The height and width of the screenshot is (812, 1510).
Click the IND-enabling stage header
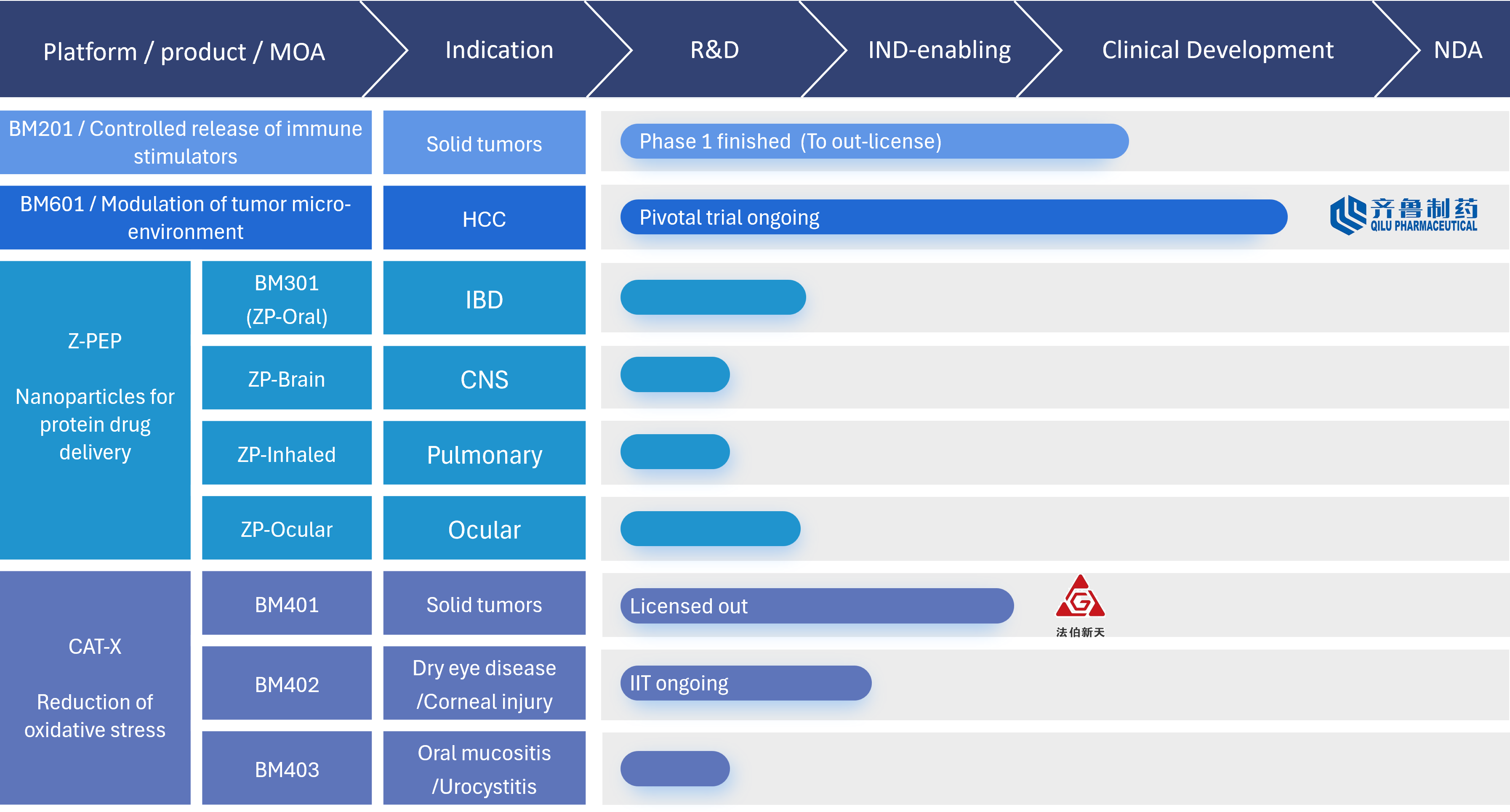pos(938,50)
